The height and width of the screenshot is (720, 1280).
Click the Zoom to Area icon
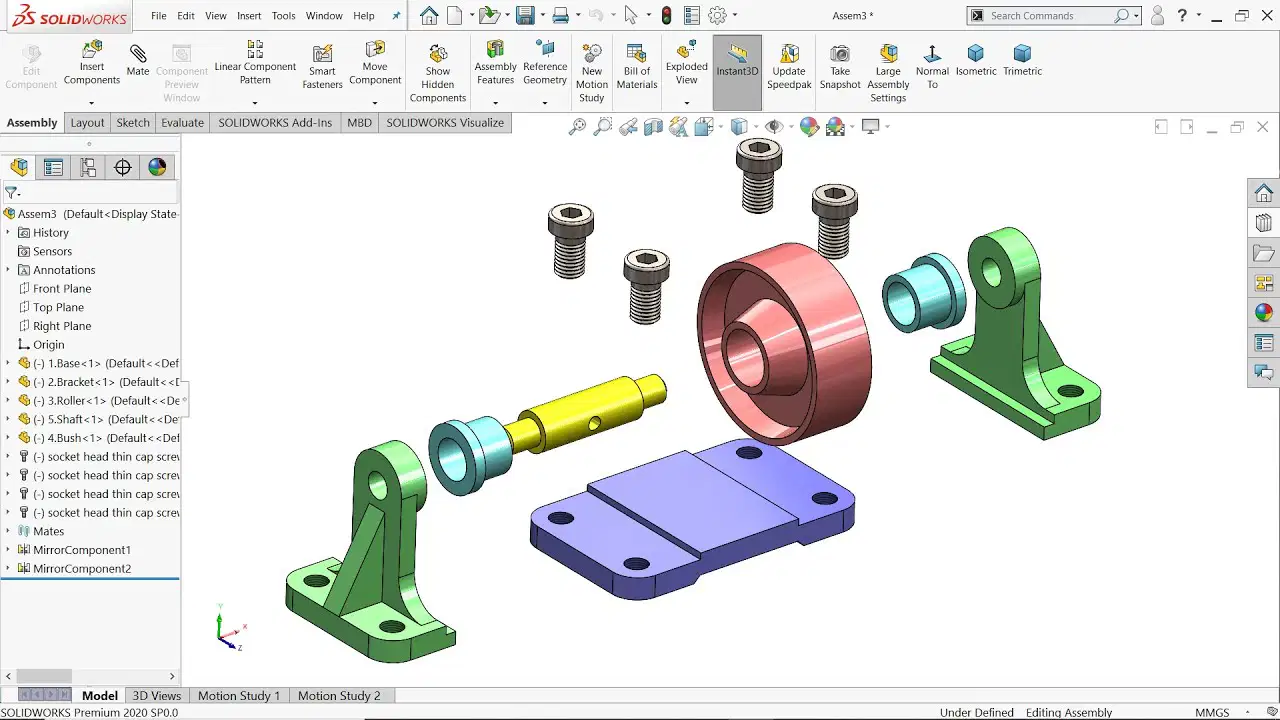602,126
